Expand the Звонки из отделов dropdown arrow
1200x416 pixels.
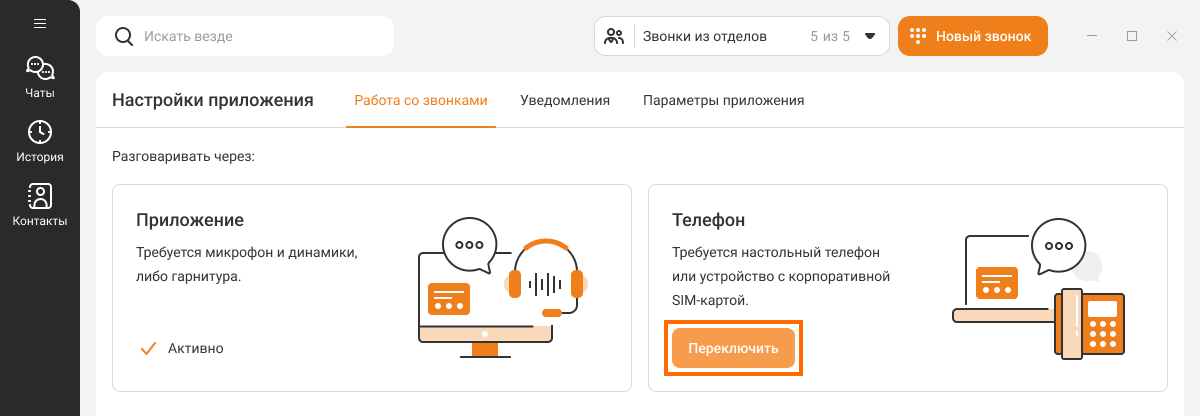pos(870,36)
